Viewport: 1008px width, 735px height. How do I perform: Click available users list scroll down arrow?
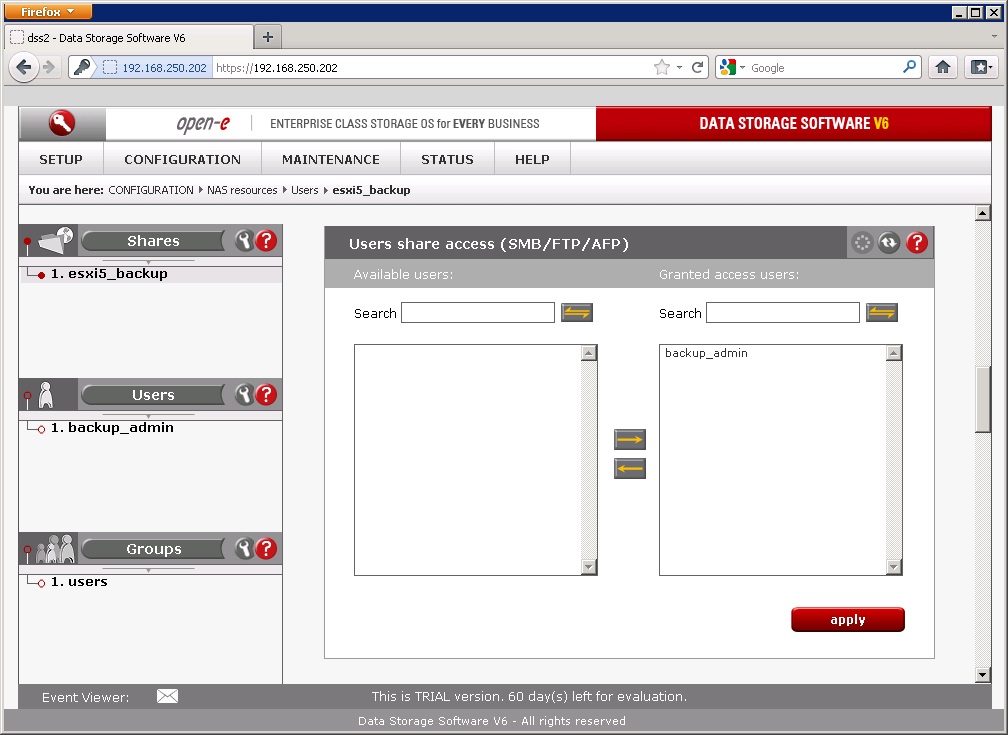(589, 567)
